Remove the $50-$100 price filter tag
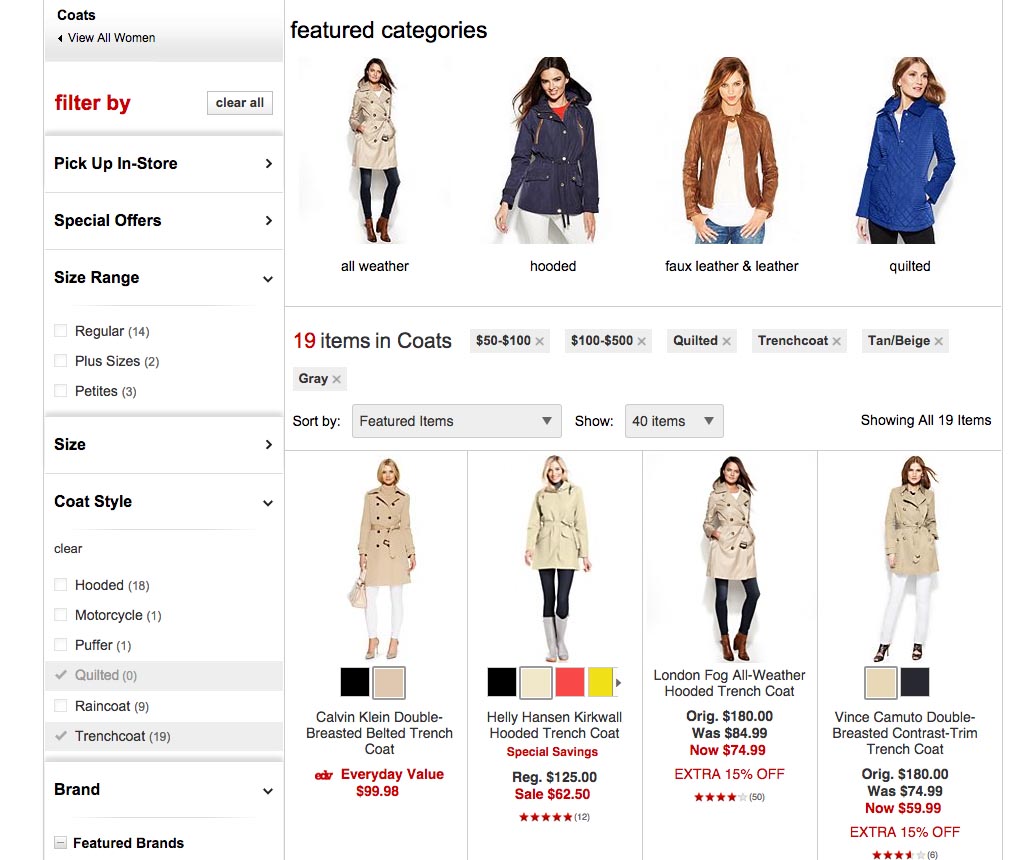The height and width of the screenshot is (860, 1032). (x=540, y=342)
